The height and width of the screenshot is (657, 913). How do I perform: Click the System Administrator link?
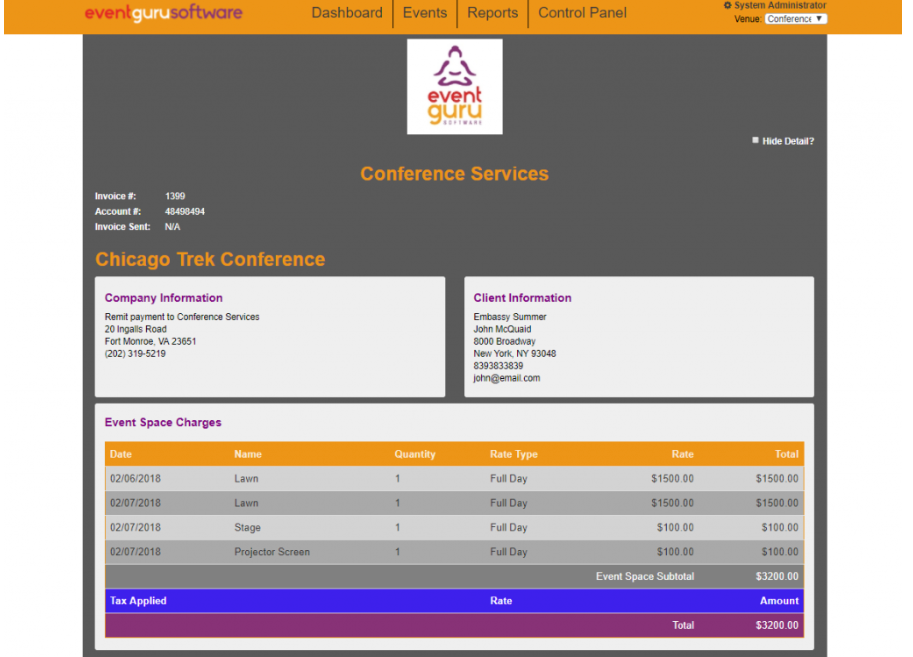(x=780, y=5)
